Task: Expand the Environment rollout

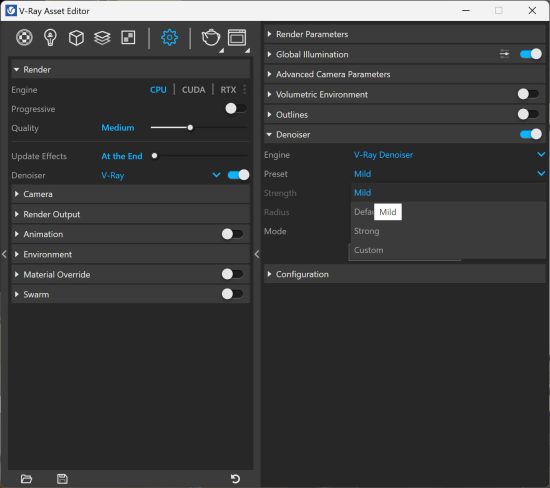Action: pos(130,254)
